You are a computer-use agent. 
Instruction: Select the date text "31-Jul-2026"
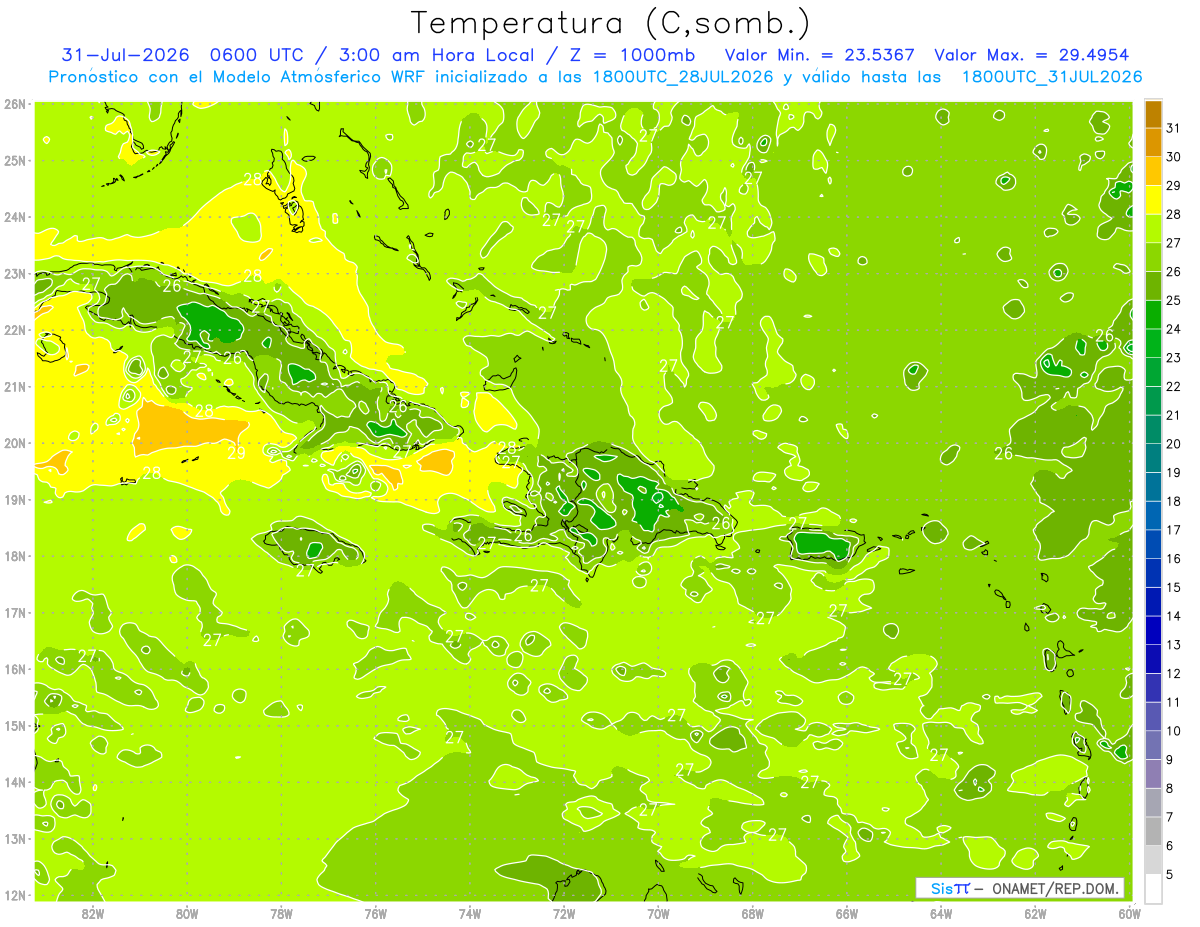(125, 55)
